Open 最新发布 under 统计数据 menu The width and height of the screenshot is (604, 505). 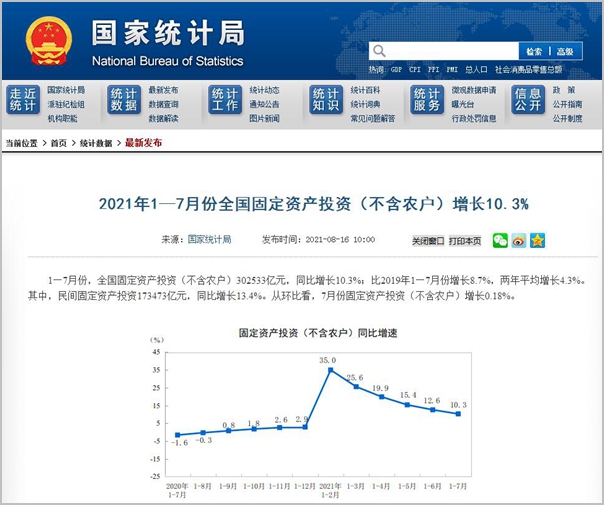[x=163, y=90]
